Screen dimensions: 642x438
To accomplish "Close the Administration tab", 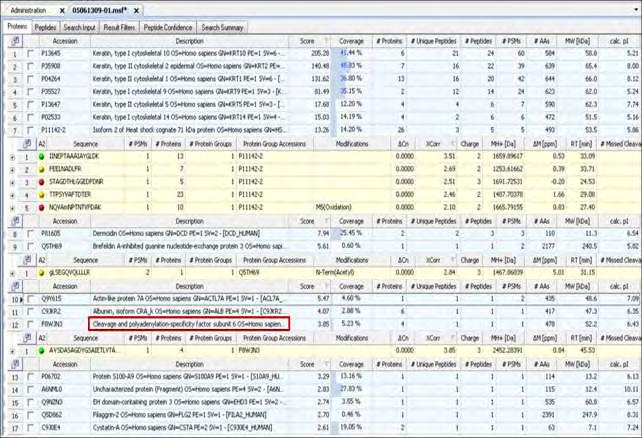I will (62, 11).
